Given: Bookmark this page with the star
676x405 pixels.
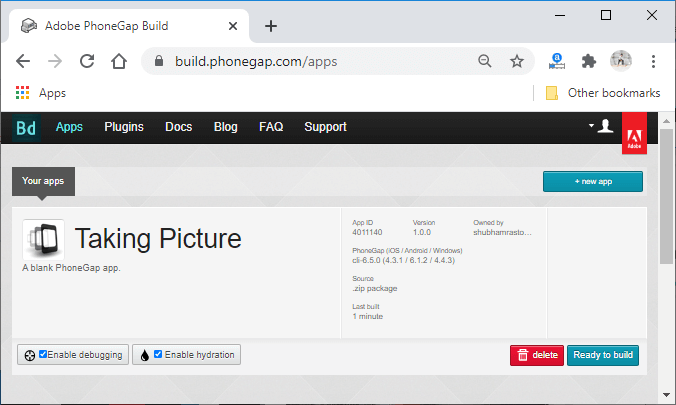Looking at the screenshot, I should click(517, 61).
